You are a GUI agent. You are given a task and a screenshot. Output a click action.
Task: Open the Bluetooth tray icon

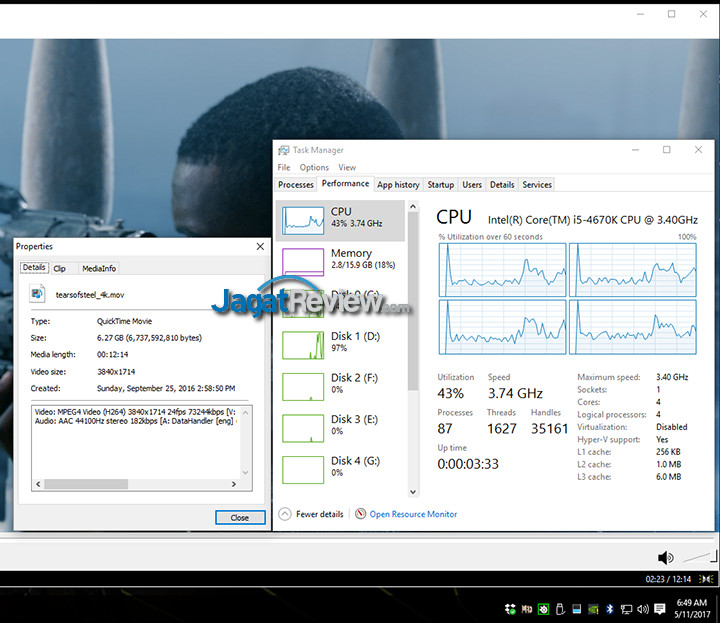pyautogui.click(x=610, y=609)
